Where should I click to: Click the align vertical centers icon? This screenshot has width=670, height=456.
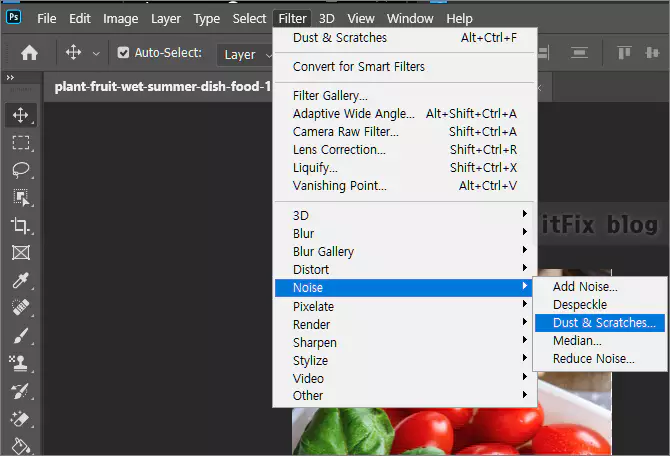(x=579, y=53)
